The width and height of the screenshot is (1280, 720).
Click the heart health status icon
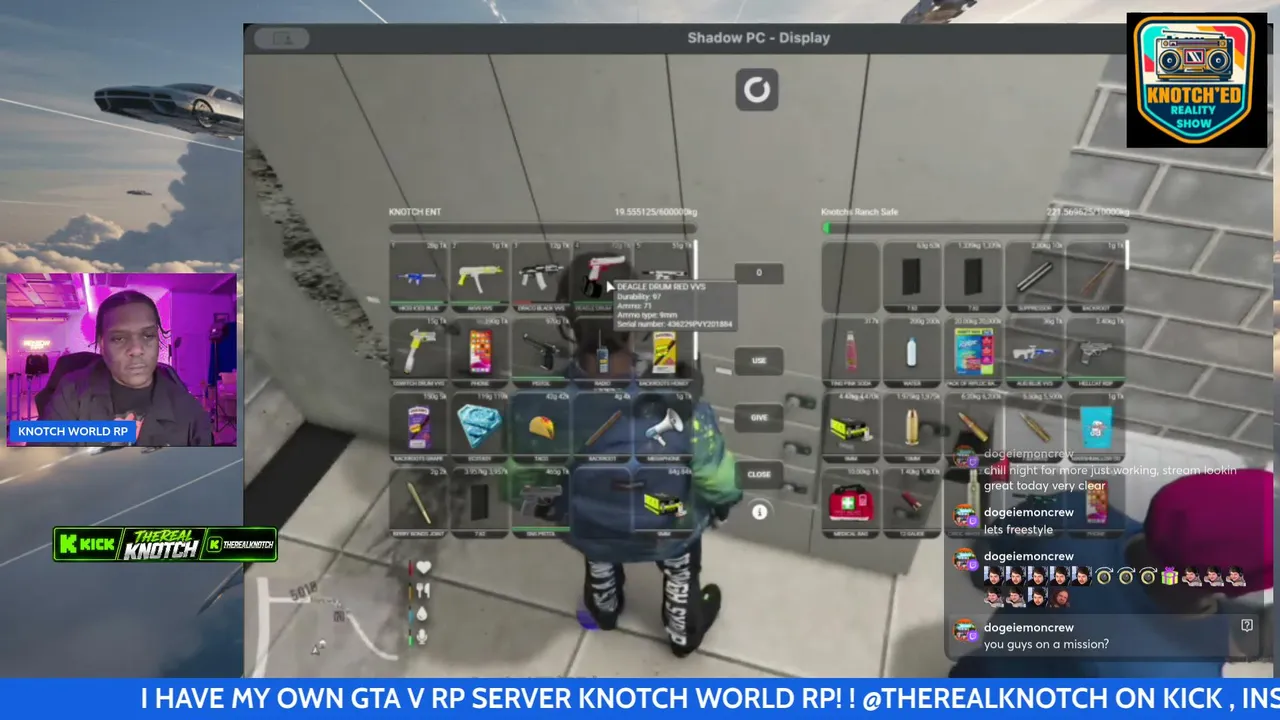[x=423, y=568]
